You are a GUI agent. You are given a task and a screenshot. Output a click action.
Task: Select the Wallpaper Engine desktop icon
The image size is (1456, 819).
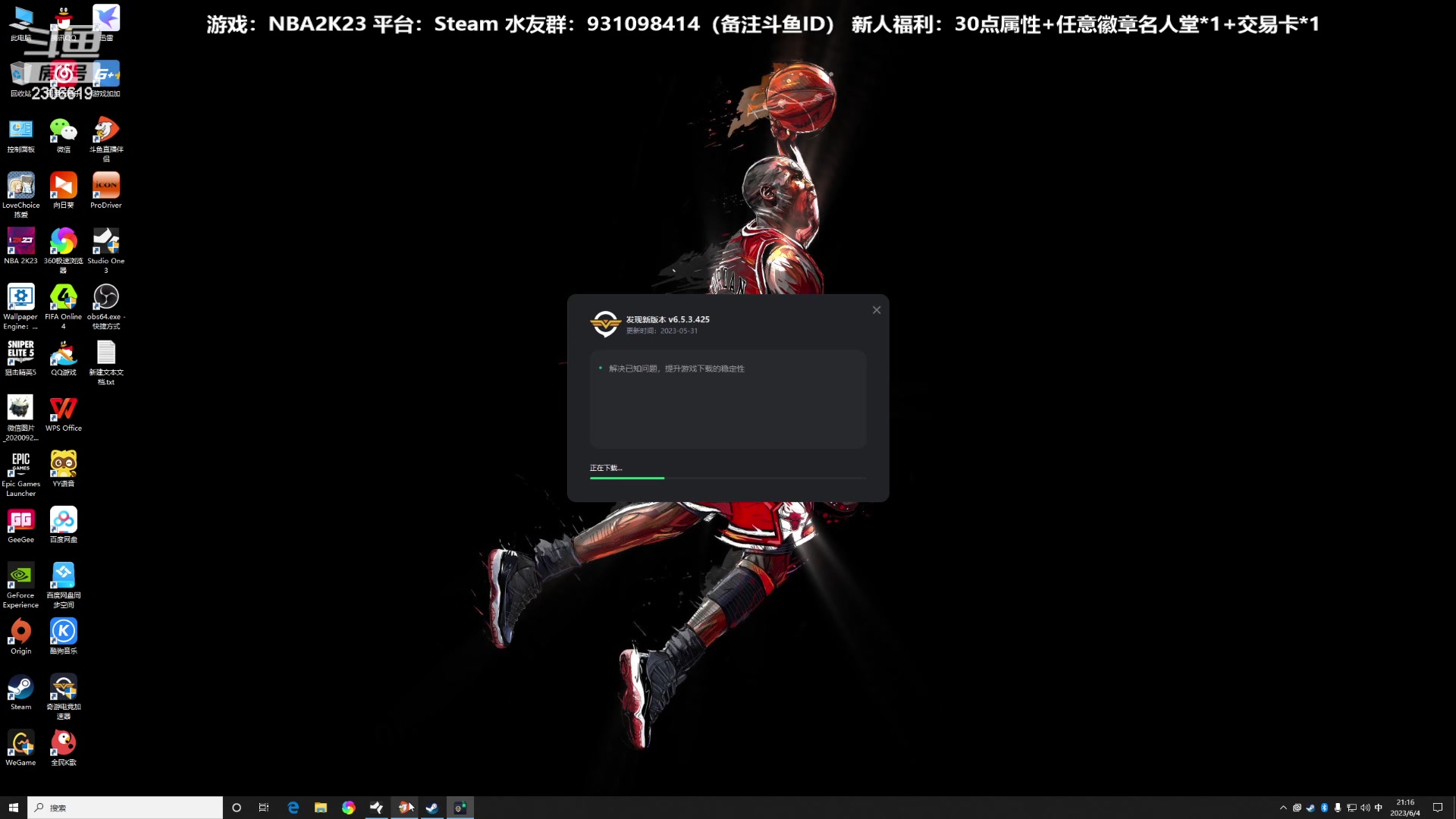(20, 306)
